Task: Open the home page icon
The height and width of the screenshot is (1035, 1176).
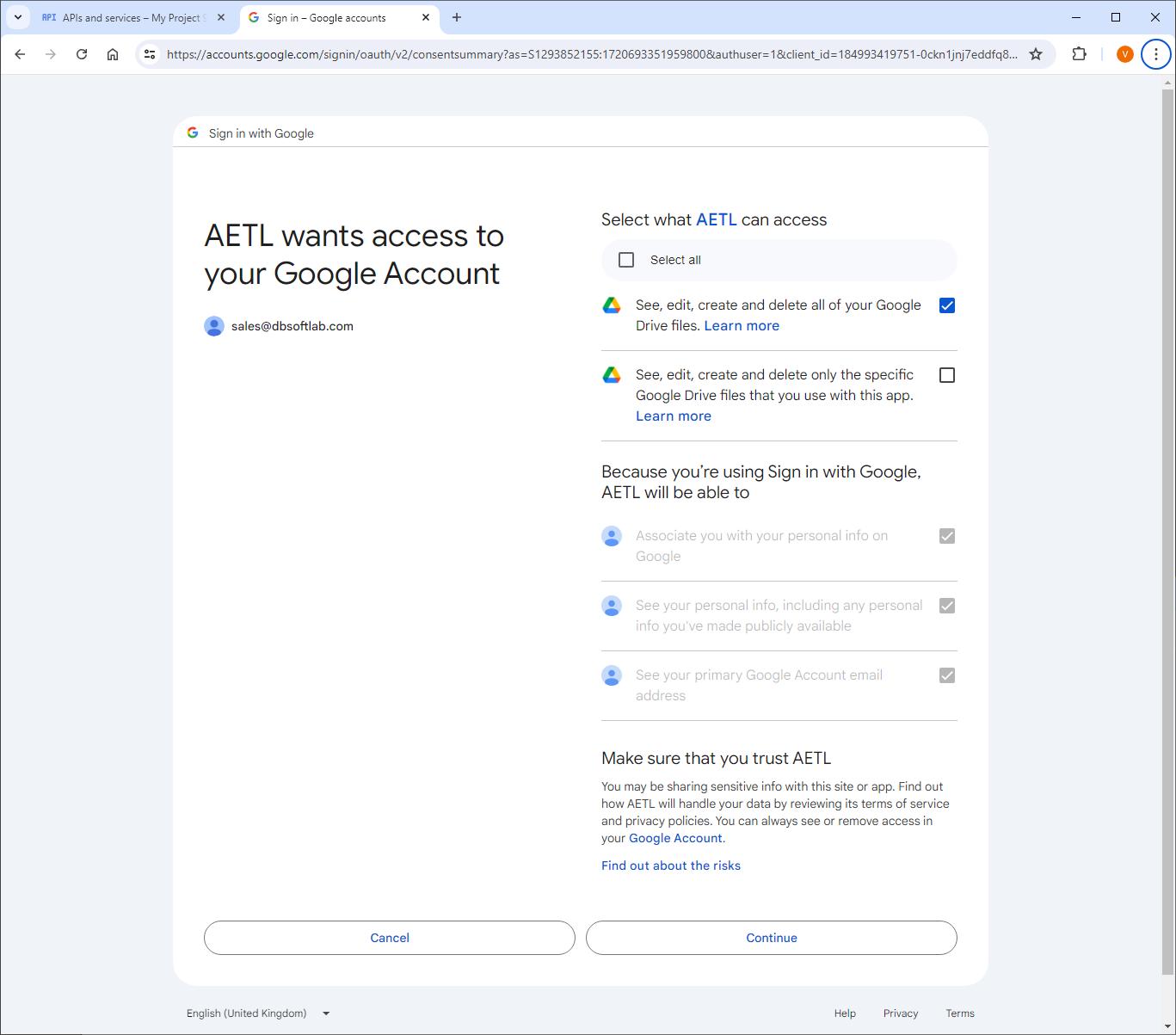Action: (113, 54)
